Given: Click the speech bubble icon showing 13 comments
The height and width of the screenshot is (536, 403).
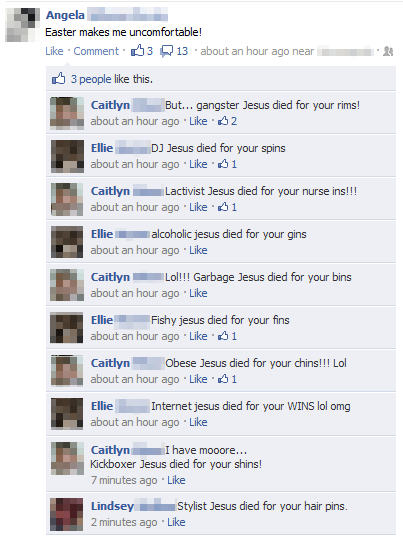Looking at the screenshot, I should (167, 51).
